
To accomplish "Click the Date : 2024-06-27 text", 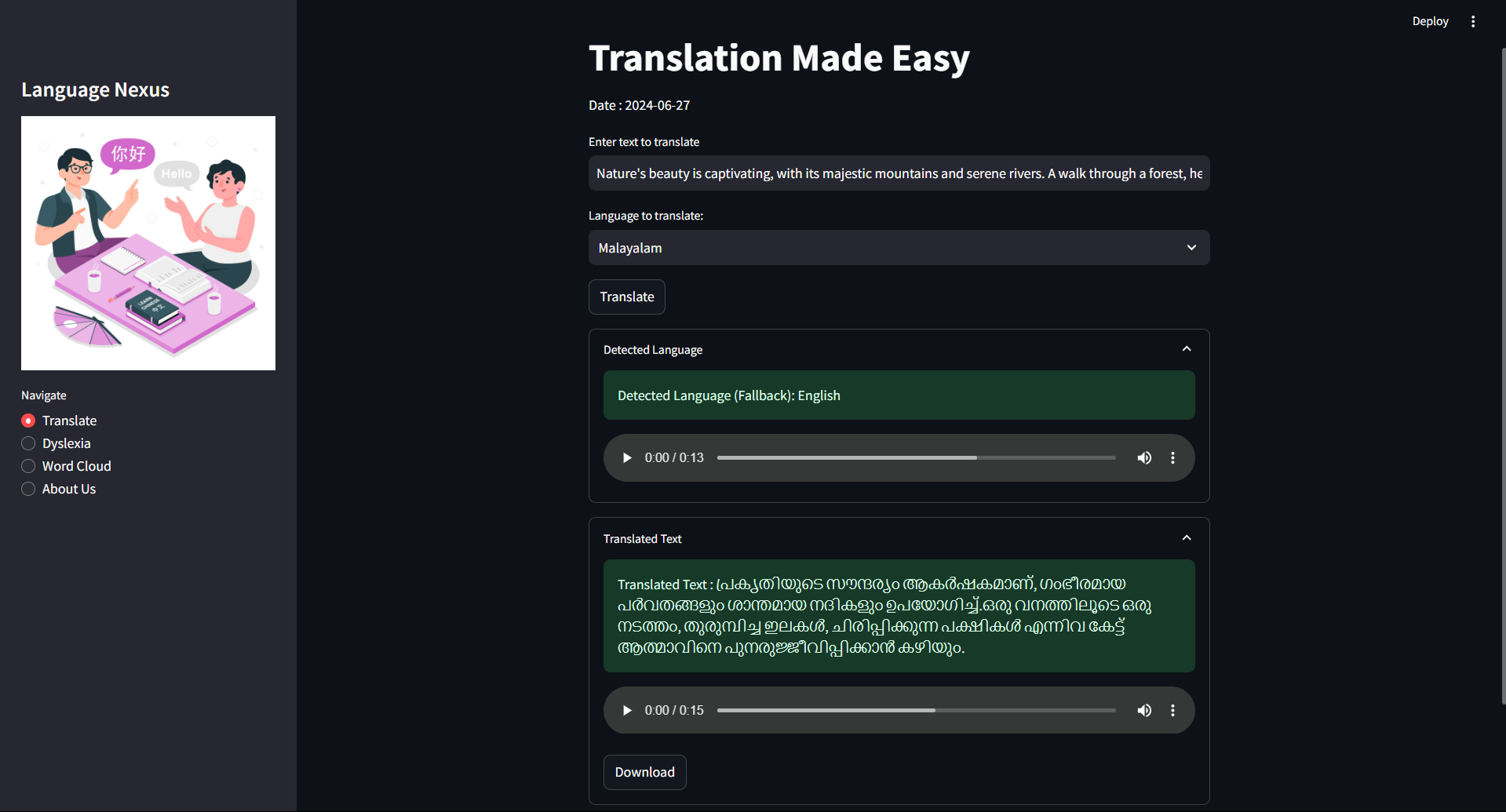I will coord(640,106).
